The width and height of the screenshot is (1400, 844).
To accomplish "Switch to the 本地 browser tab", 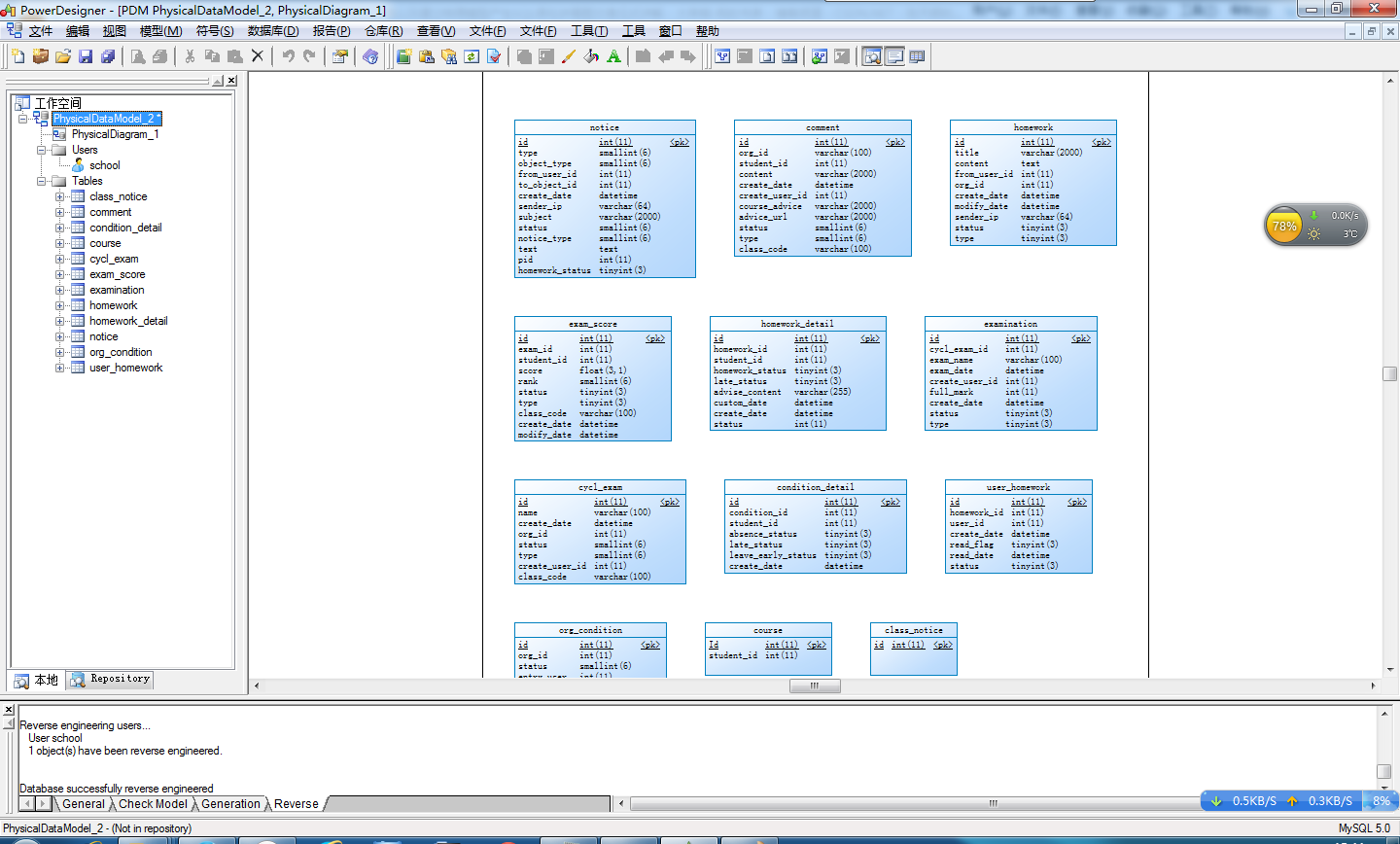I will coord(36,680).
